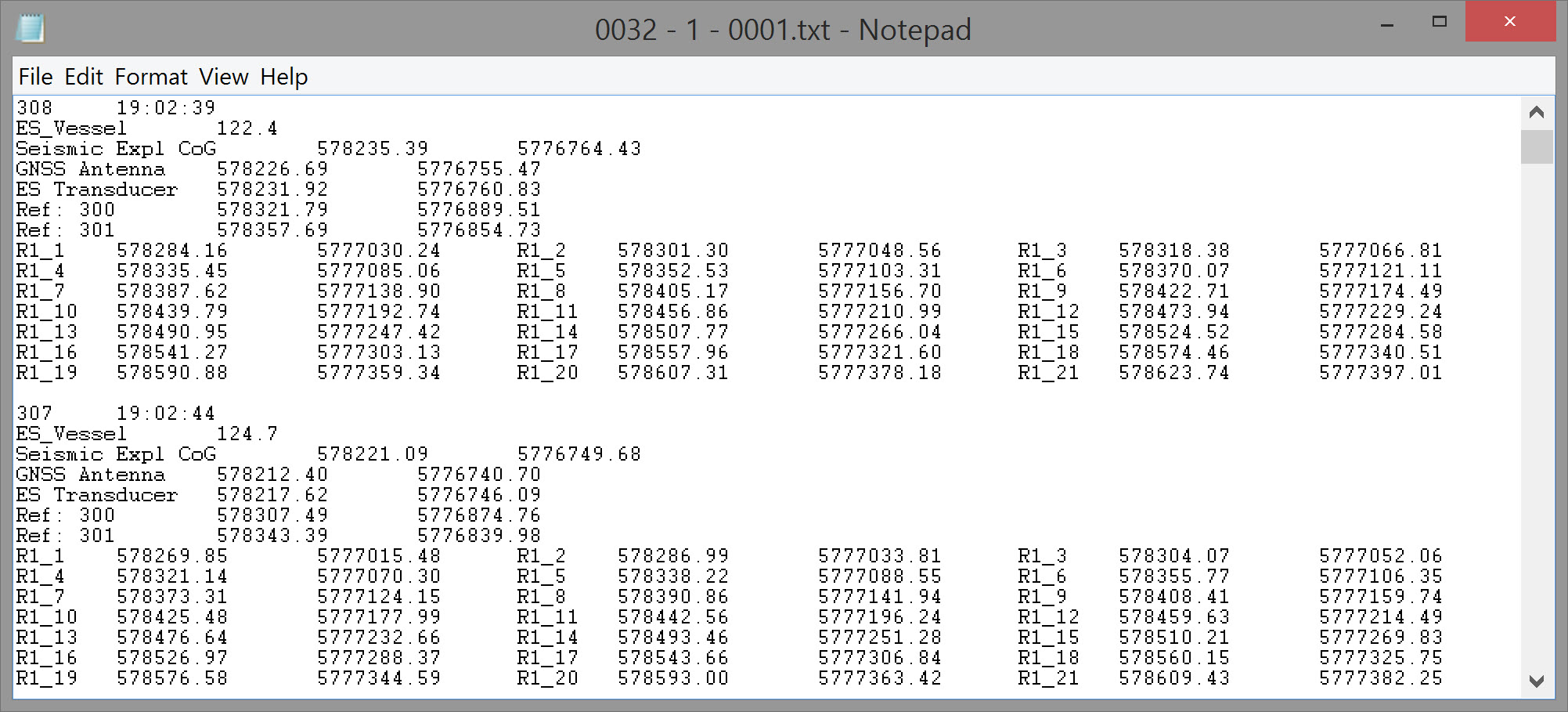
Task: Click the ES_Vessel value 124.7
Action: click(x=247, y=433)
